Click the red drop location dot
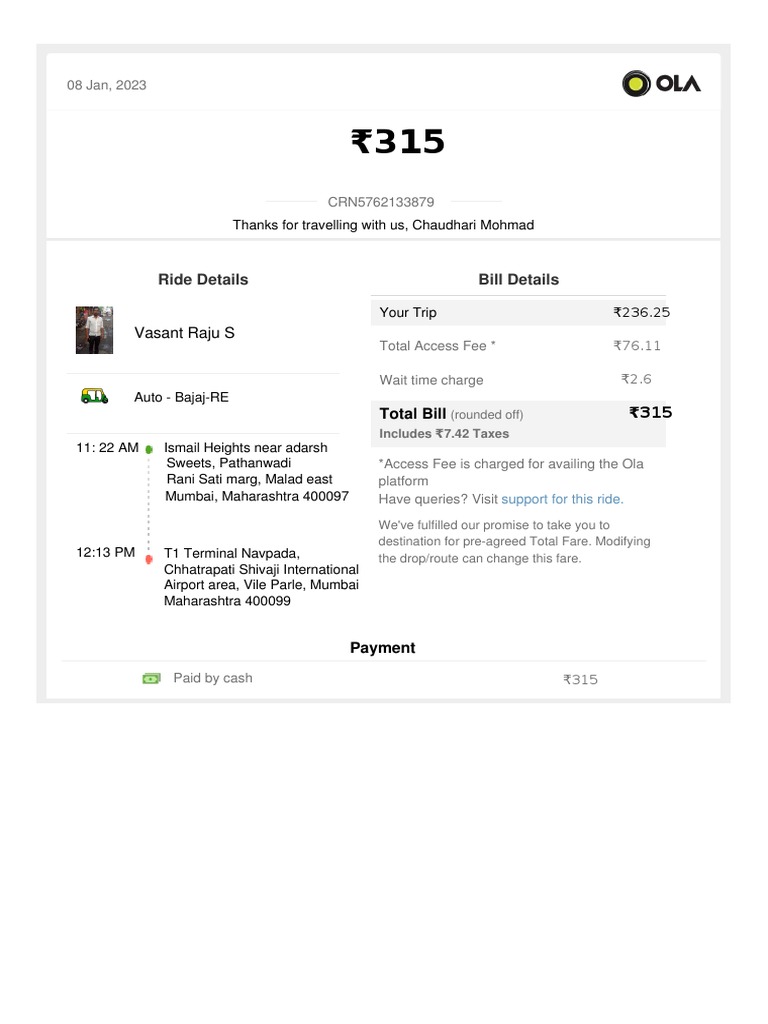 click(x=149, y=557)
